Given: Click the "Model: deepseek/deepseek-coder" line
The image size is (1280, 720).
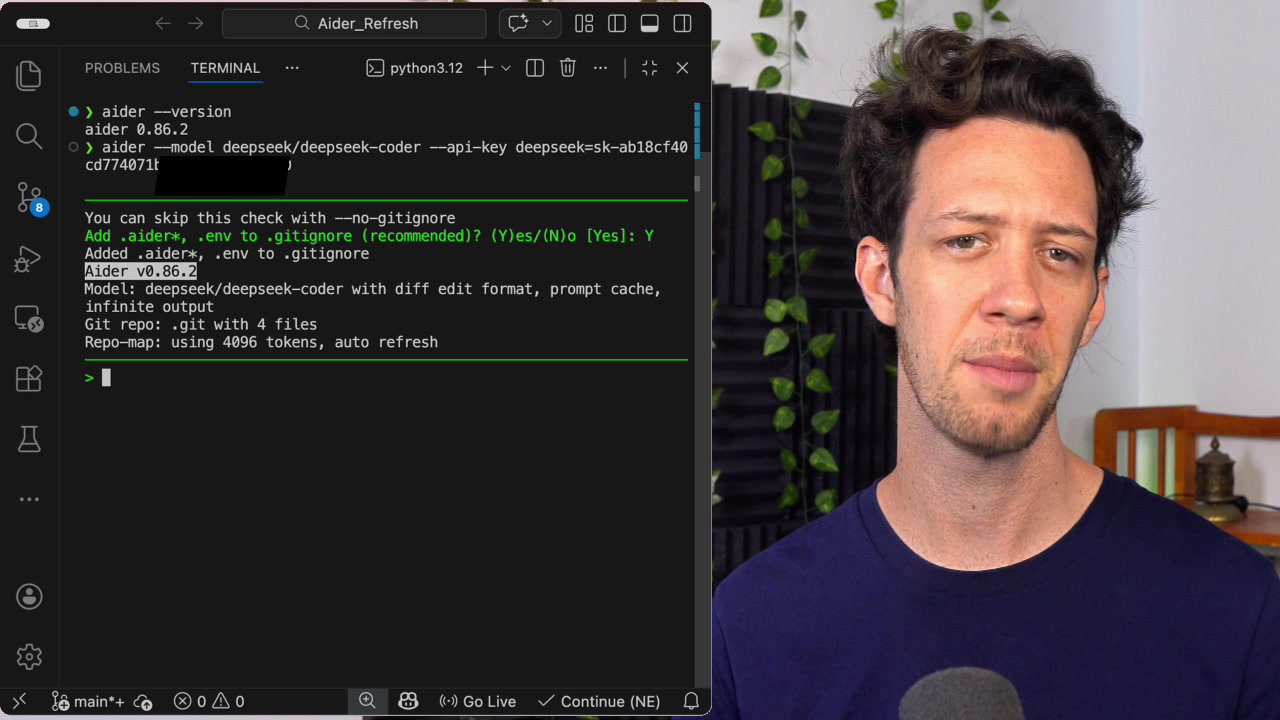Looking at the screenshot, I should point(373,298).
